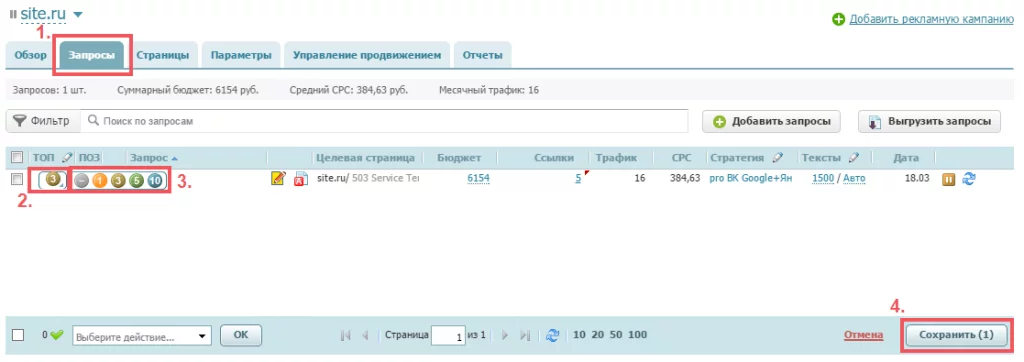1024x362 pixels.
Task: Choose the orange TOP 1 icon
Action: coord(99,180)
